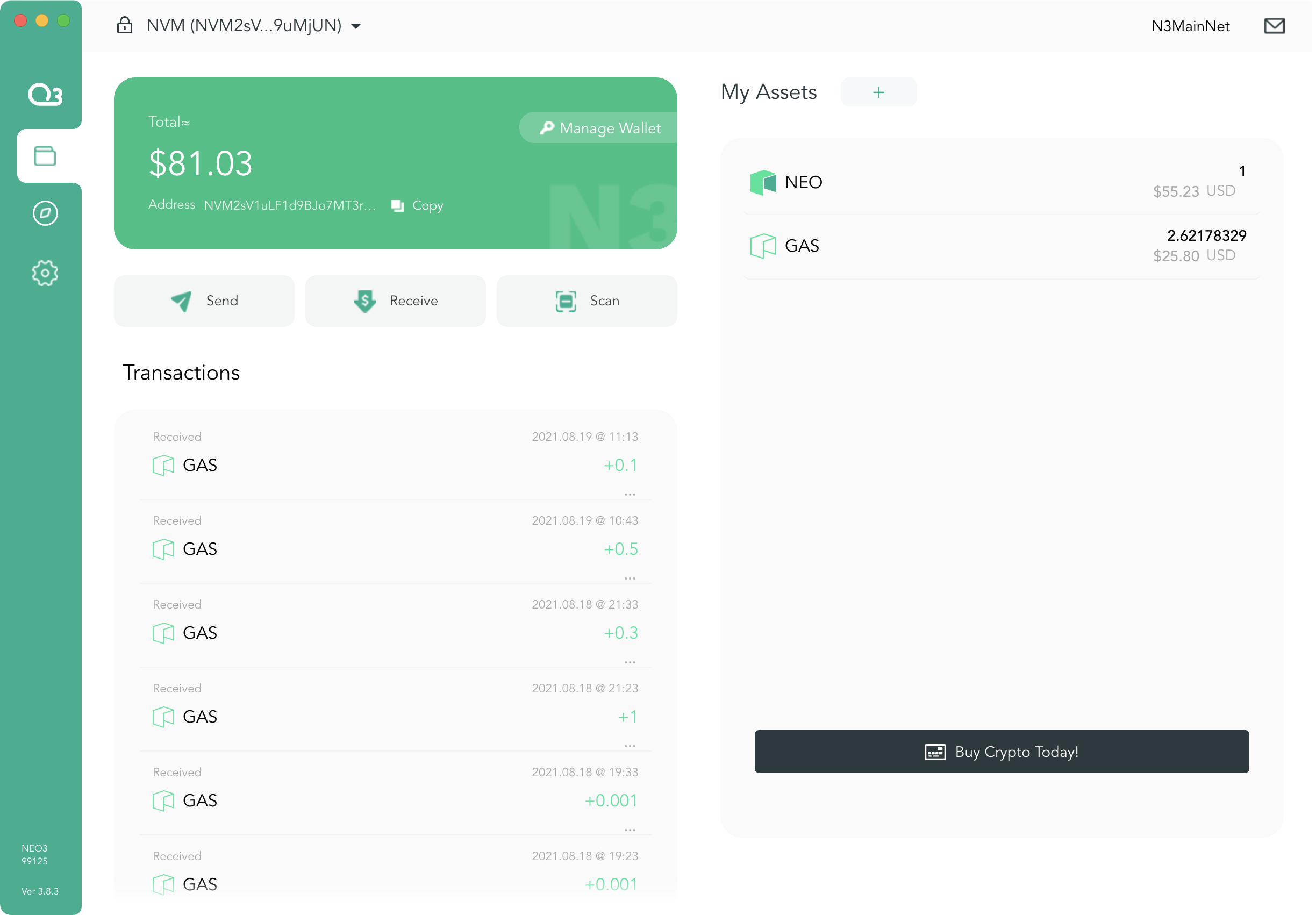Expand details of the +0.1 GAS transaction
1316x915 pixels.
(630, 494)
